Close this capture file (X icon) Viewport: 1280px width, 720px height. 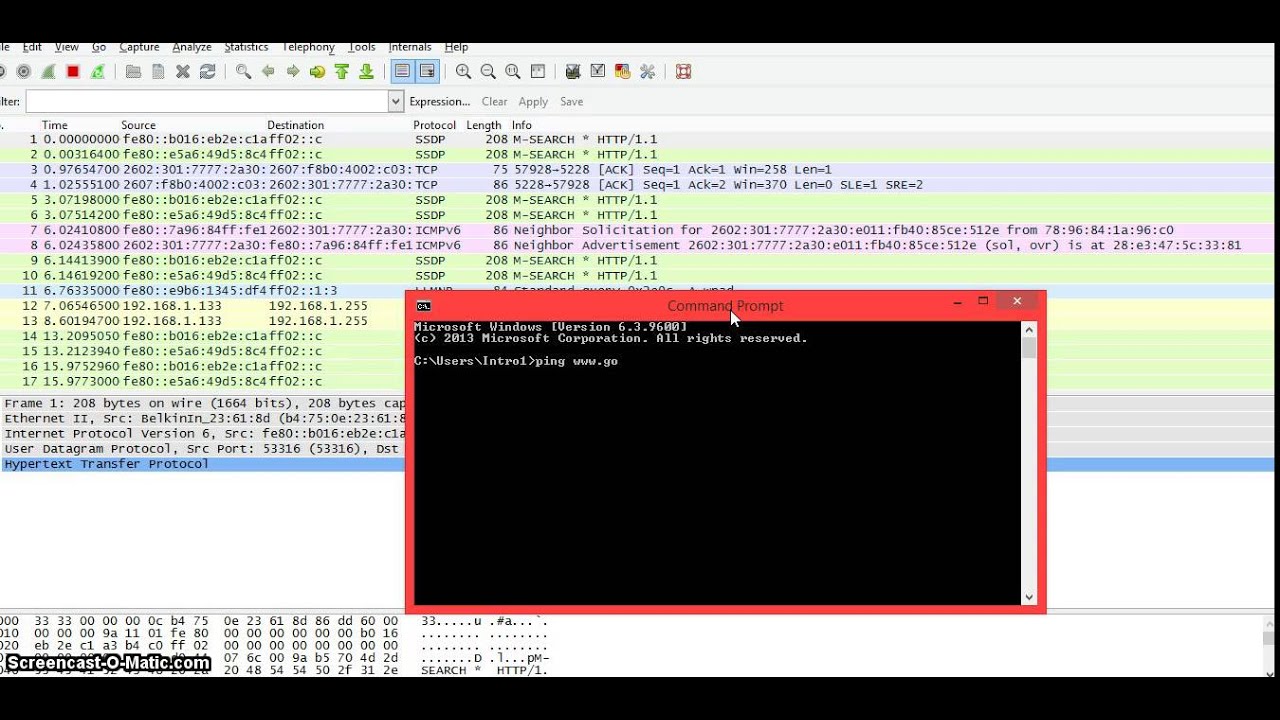pos(183,71)
